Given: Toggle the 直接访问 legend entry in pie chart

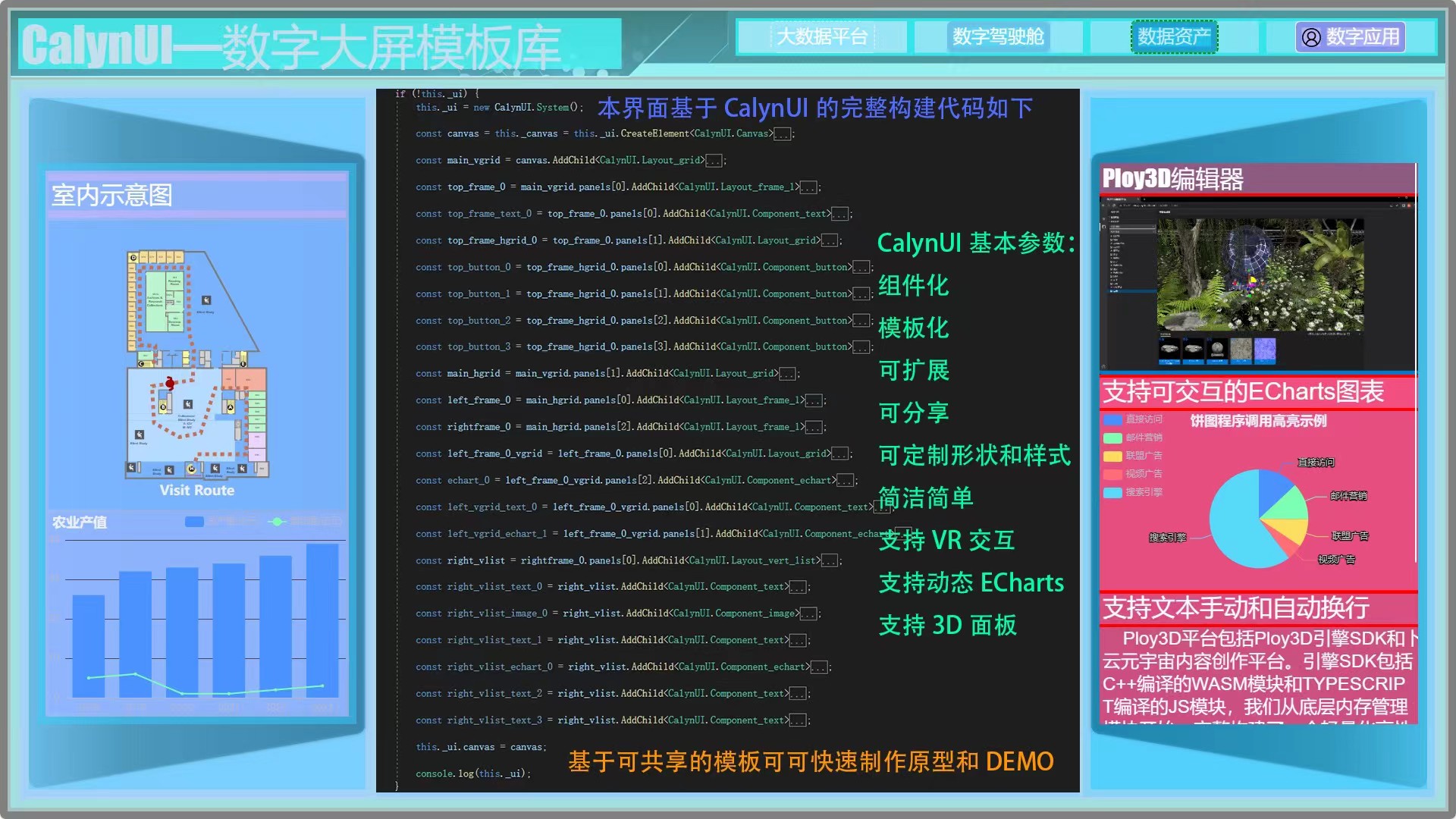Looking at the screenshot, I should tap(1133, 419).
